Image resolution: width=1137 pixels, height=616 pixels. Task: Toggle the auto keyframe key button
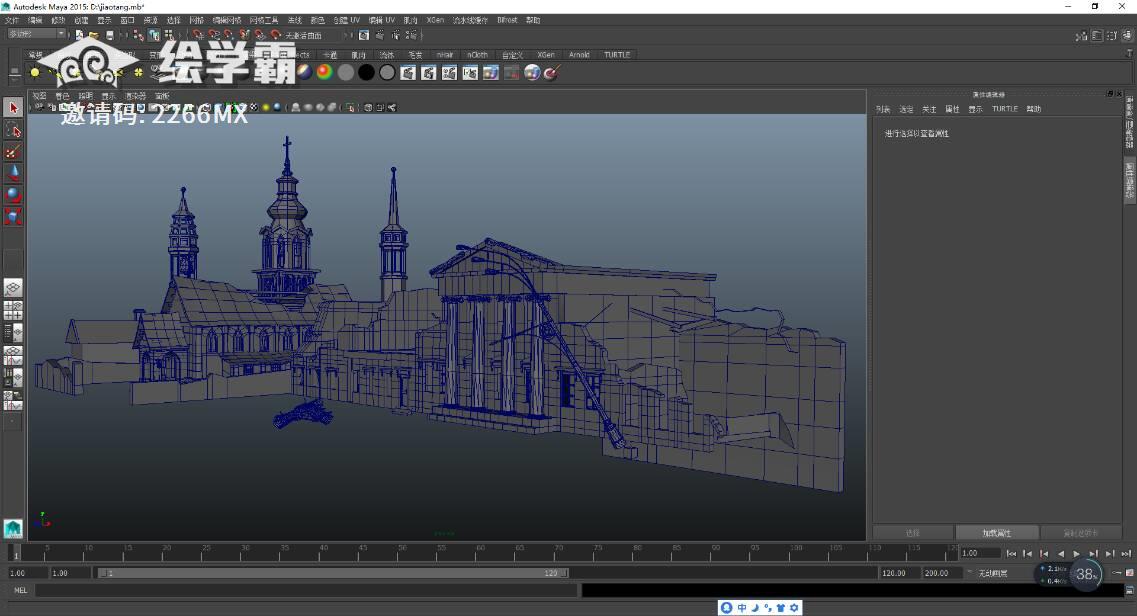1117,573
